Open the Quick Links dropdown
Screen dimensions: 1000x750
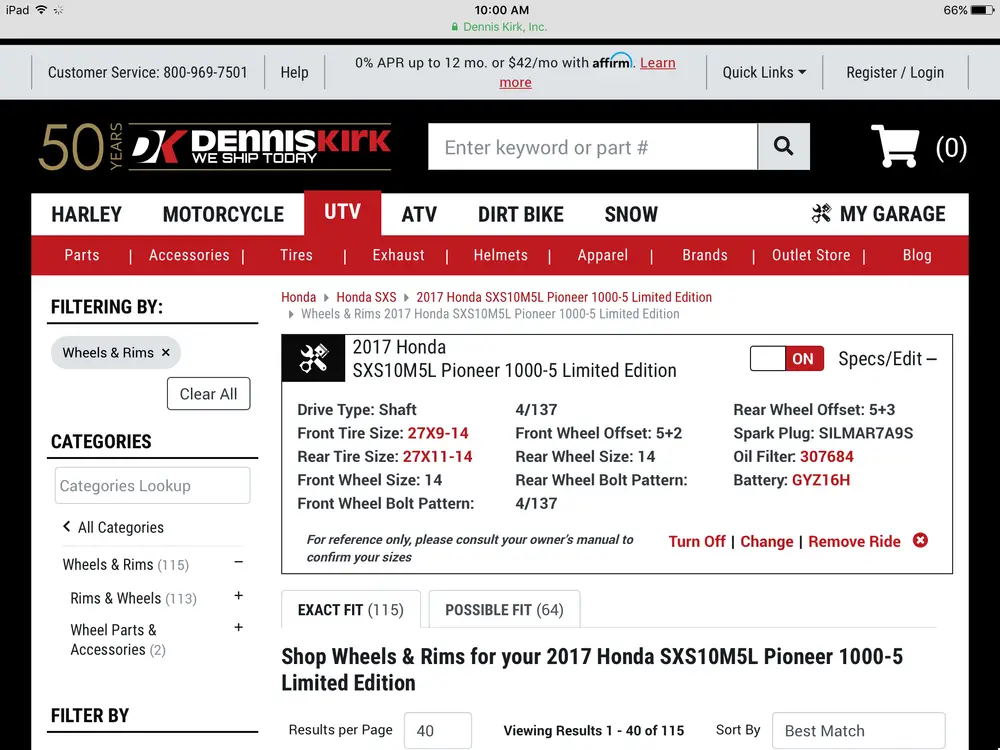point(764,73)
